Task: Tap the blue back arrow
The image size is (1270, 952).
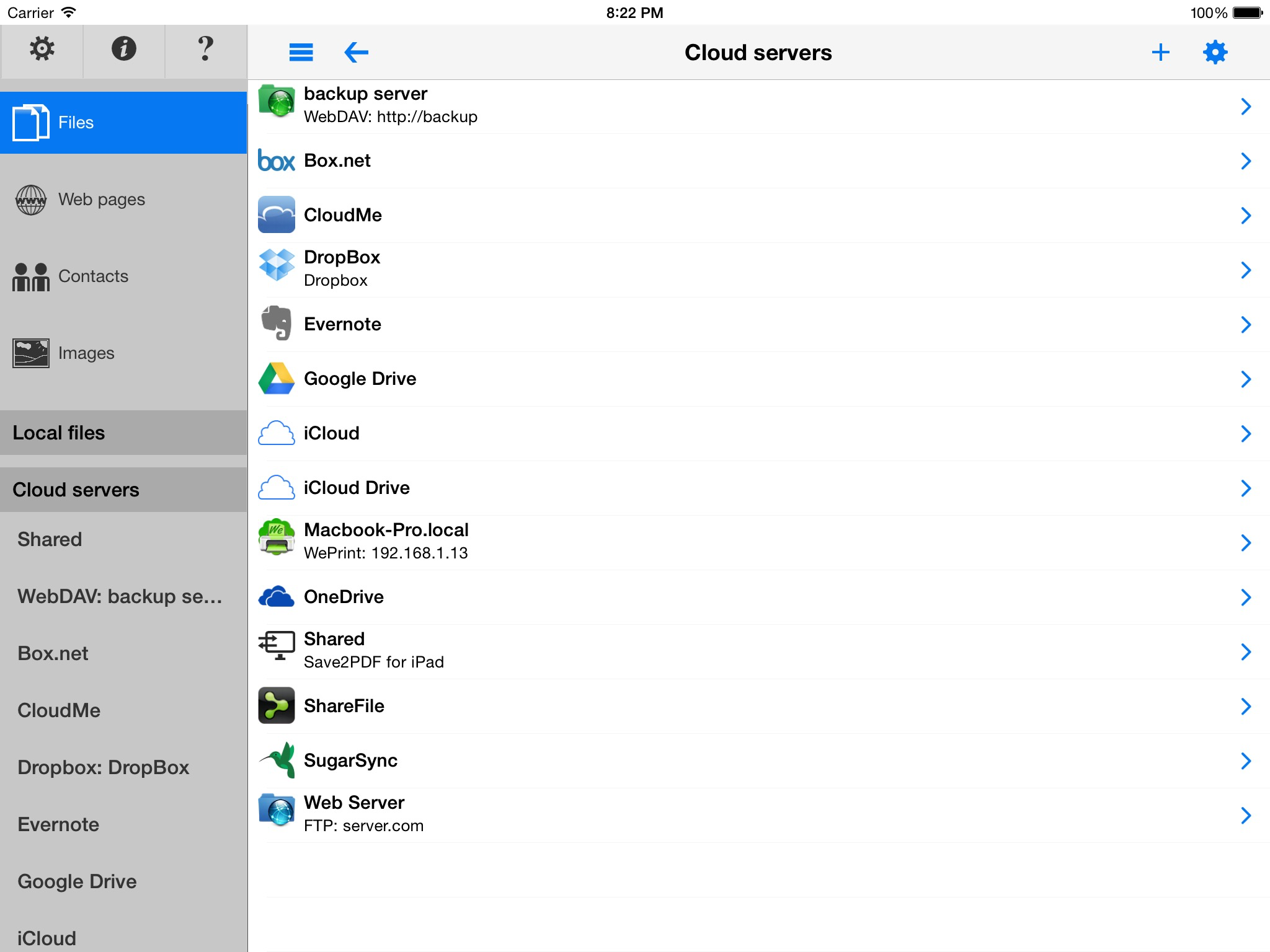Action: pyautogui.click(x=356, y=53)
